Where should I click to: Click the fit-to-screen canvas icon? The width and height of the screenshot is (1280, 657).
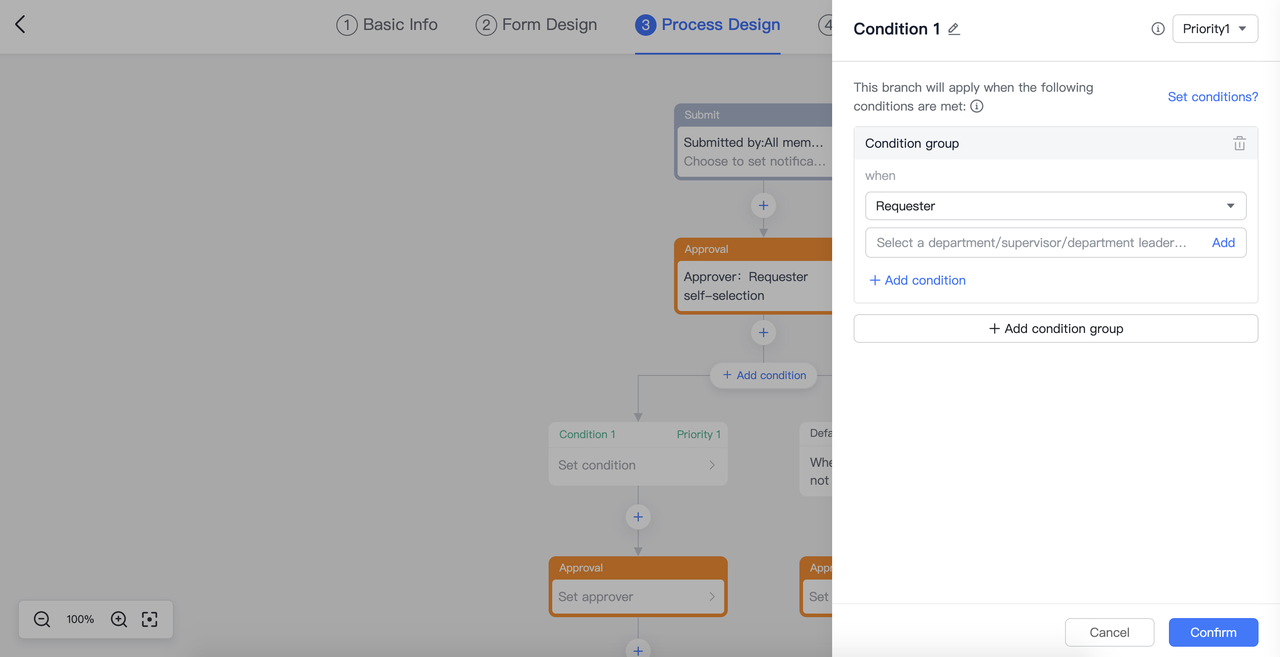[150, 619]
